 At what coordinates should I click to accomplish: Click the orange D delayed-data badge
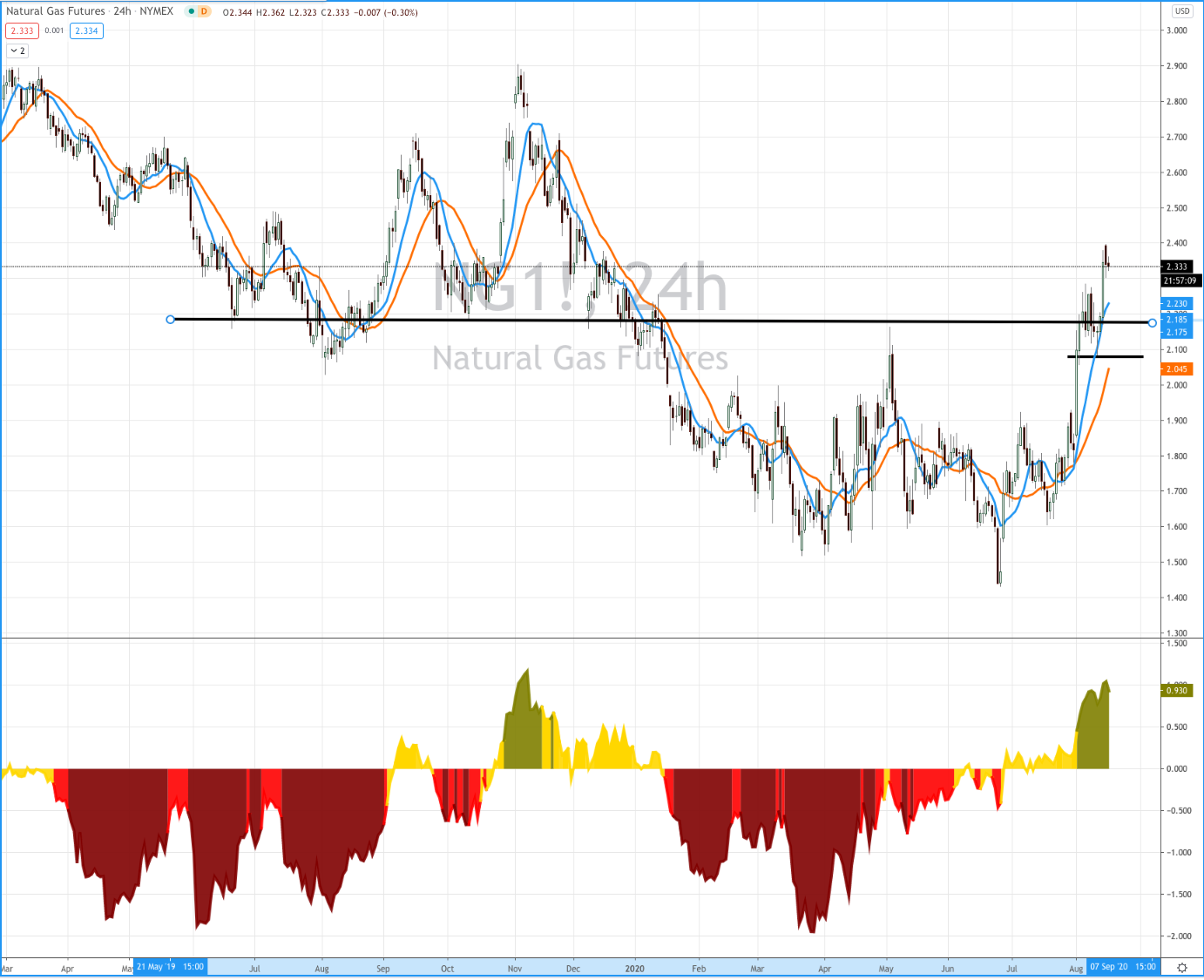[203, 11]
